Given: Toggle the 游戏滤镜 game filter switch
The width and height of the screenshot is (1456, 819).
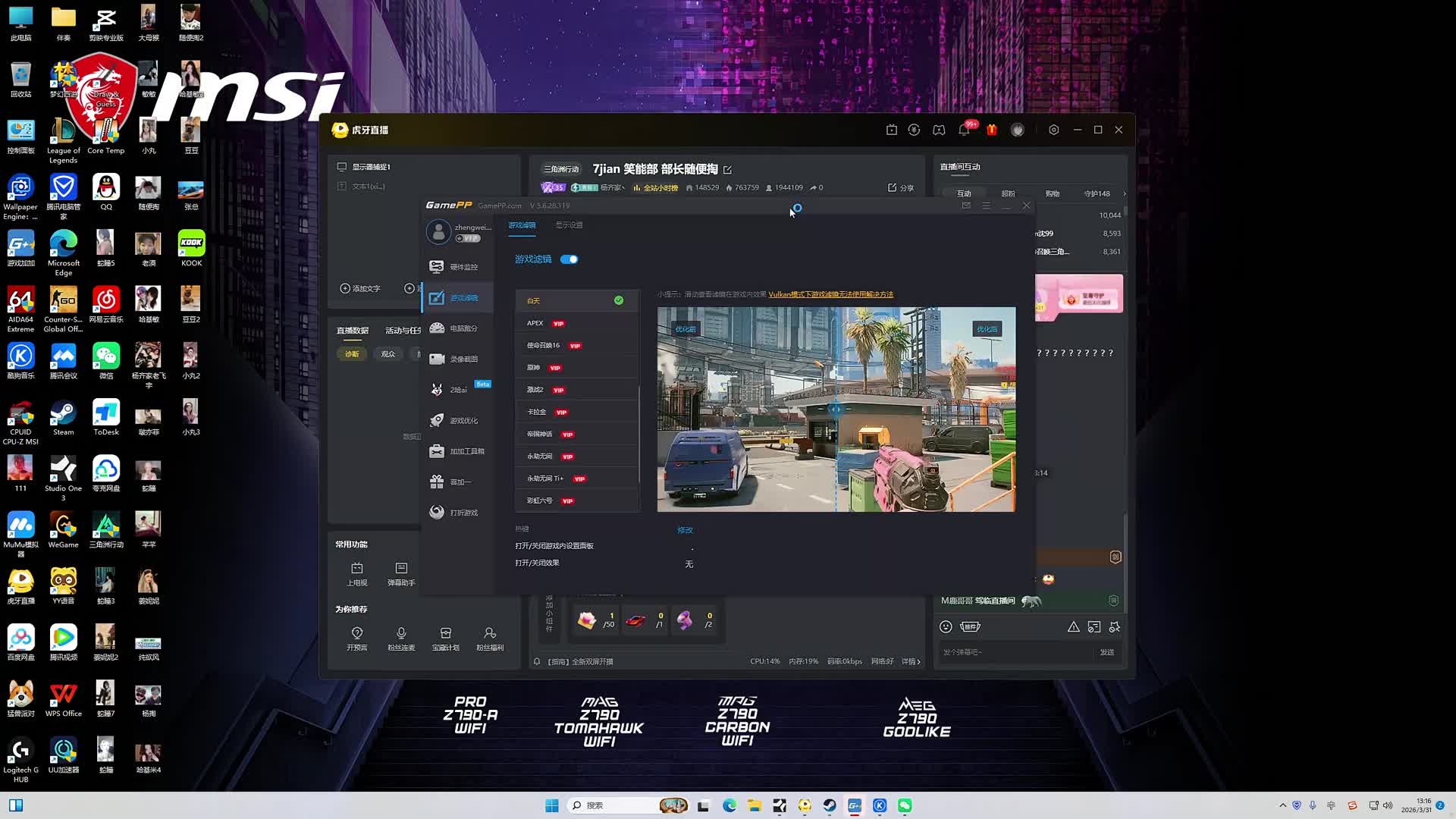Looking at the screenshot, I should tap(570, 259).
